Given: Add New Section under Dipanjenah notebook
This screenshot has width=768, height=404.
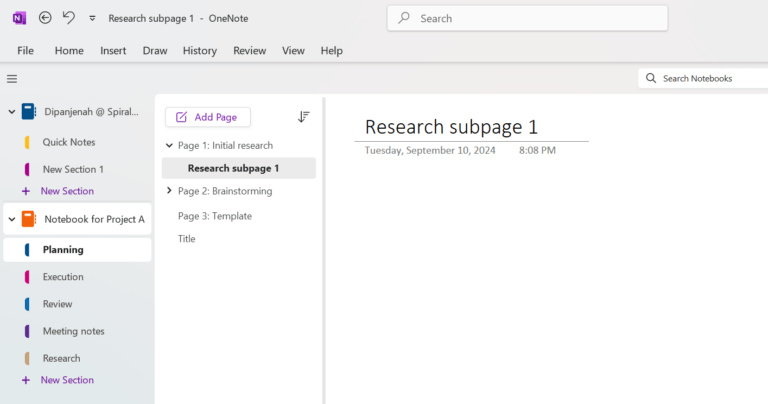Looking at the screenshot, I should (67, 191).
